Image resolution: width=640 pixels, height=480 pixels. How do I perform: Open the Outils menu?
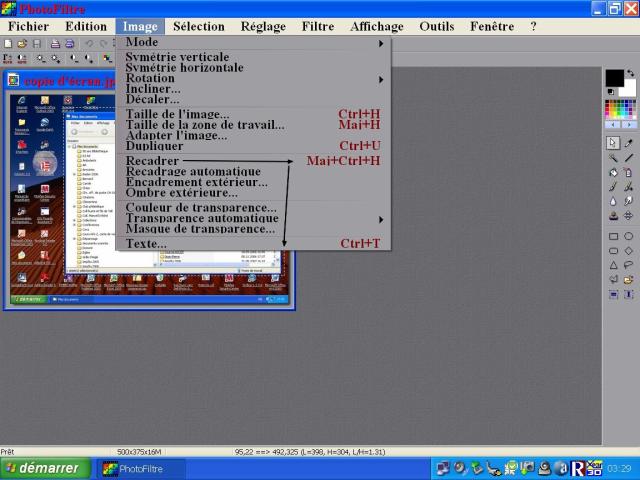pos(437,27)
